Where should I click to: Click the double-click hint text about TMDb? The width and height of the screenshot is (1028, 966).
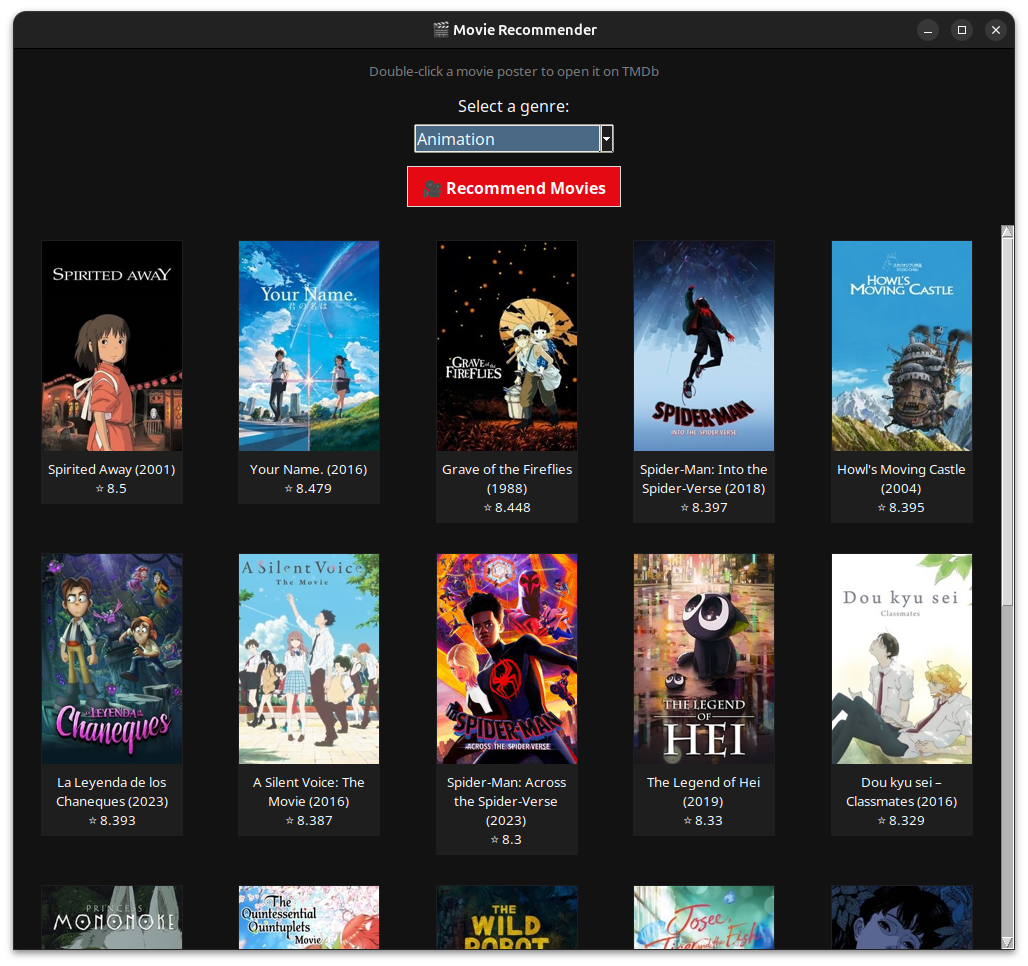tap(513, 71)
